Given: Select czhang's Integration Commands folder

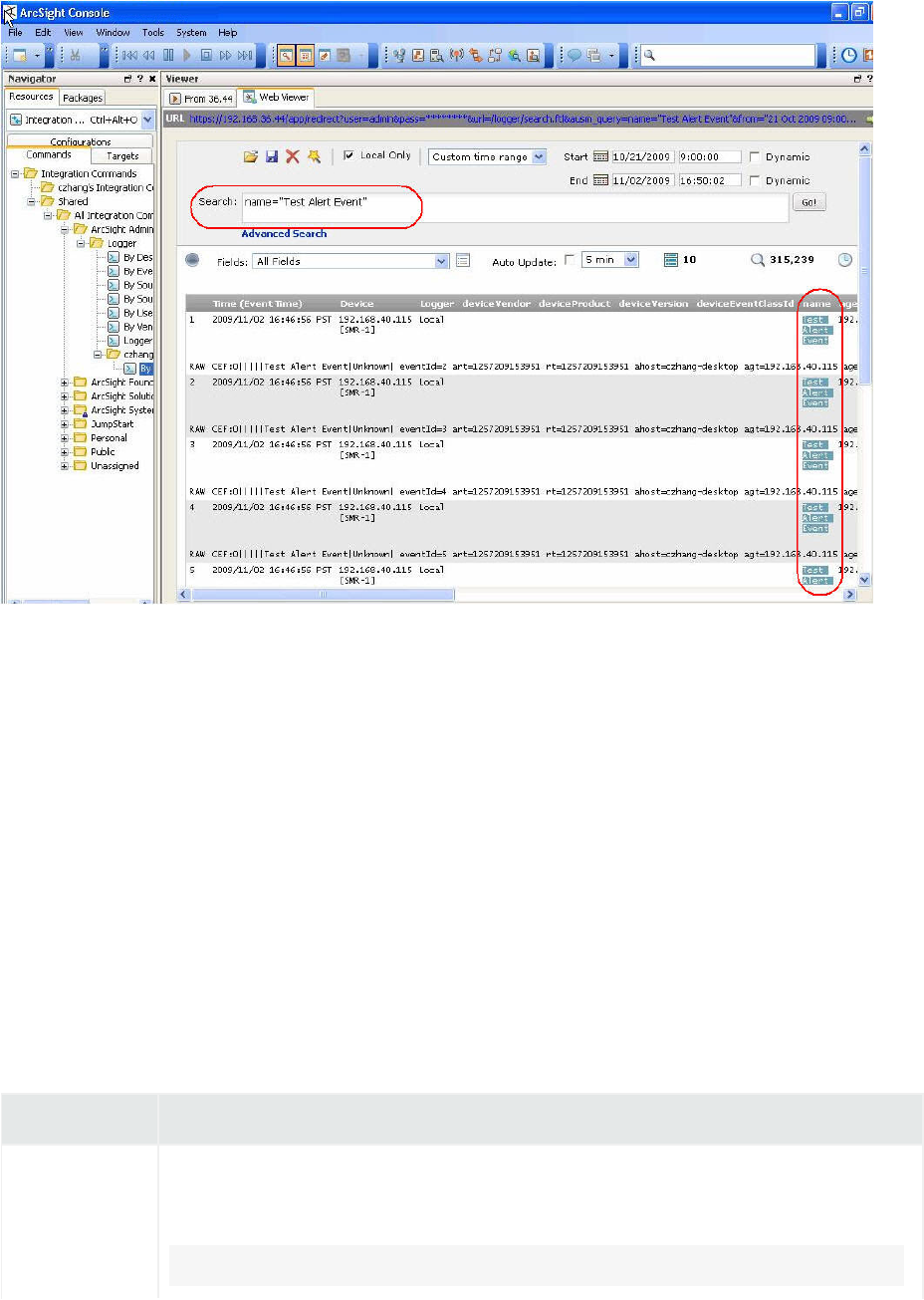Looking at the screenshot, I should (107, 187).
